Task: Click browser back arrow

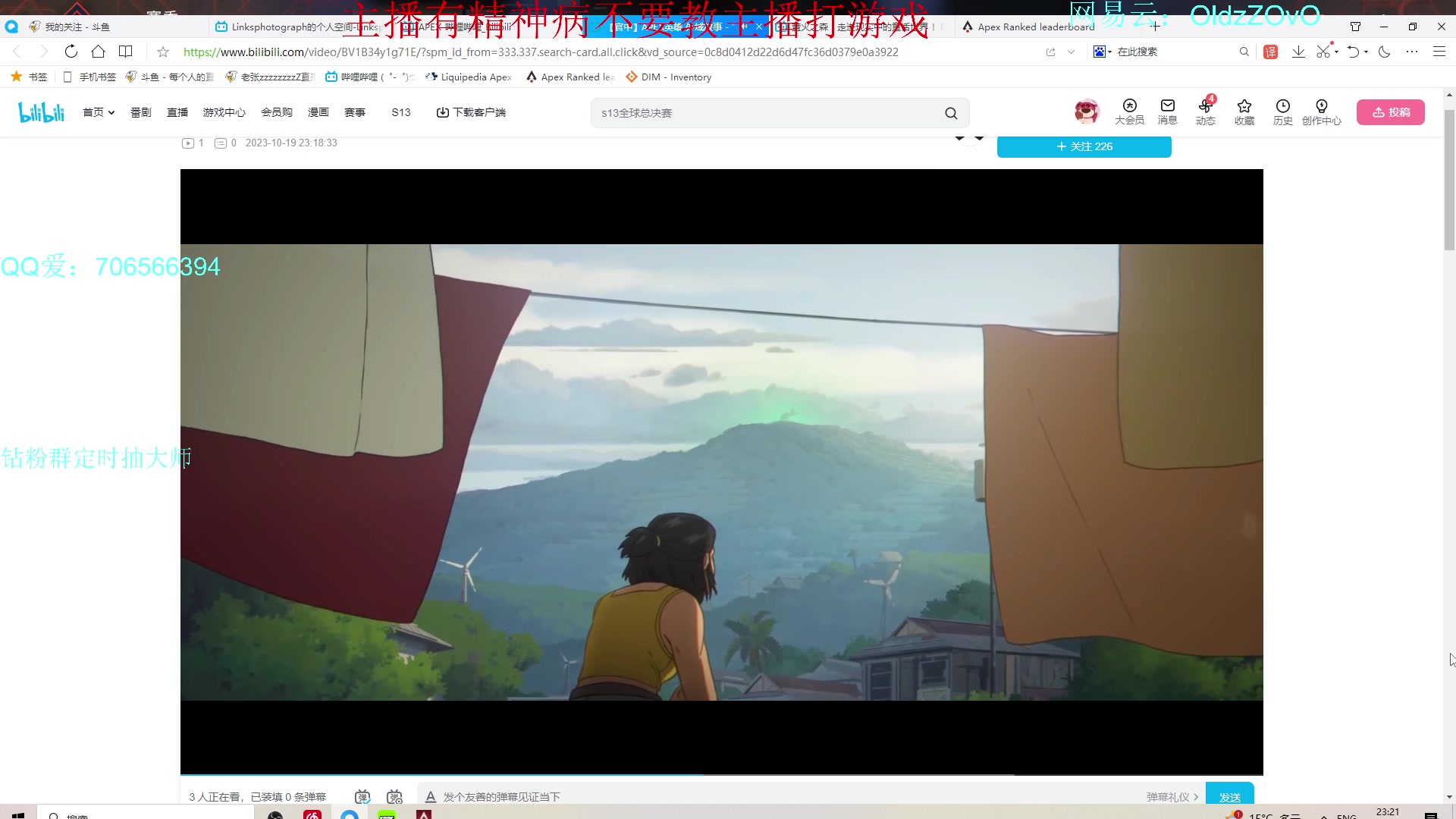Action: click(17, 52)
